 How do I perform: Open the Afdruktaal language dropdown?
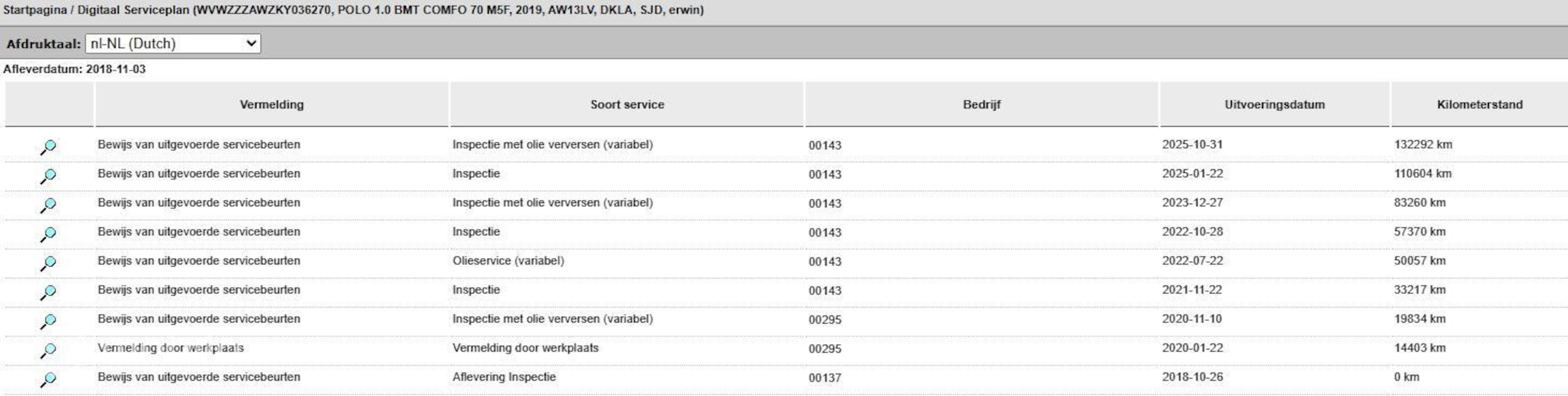(x=173, y=43)
